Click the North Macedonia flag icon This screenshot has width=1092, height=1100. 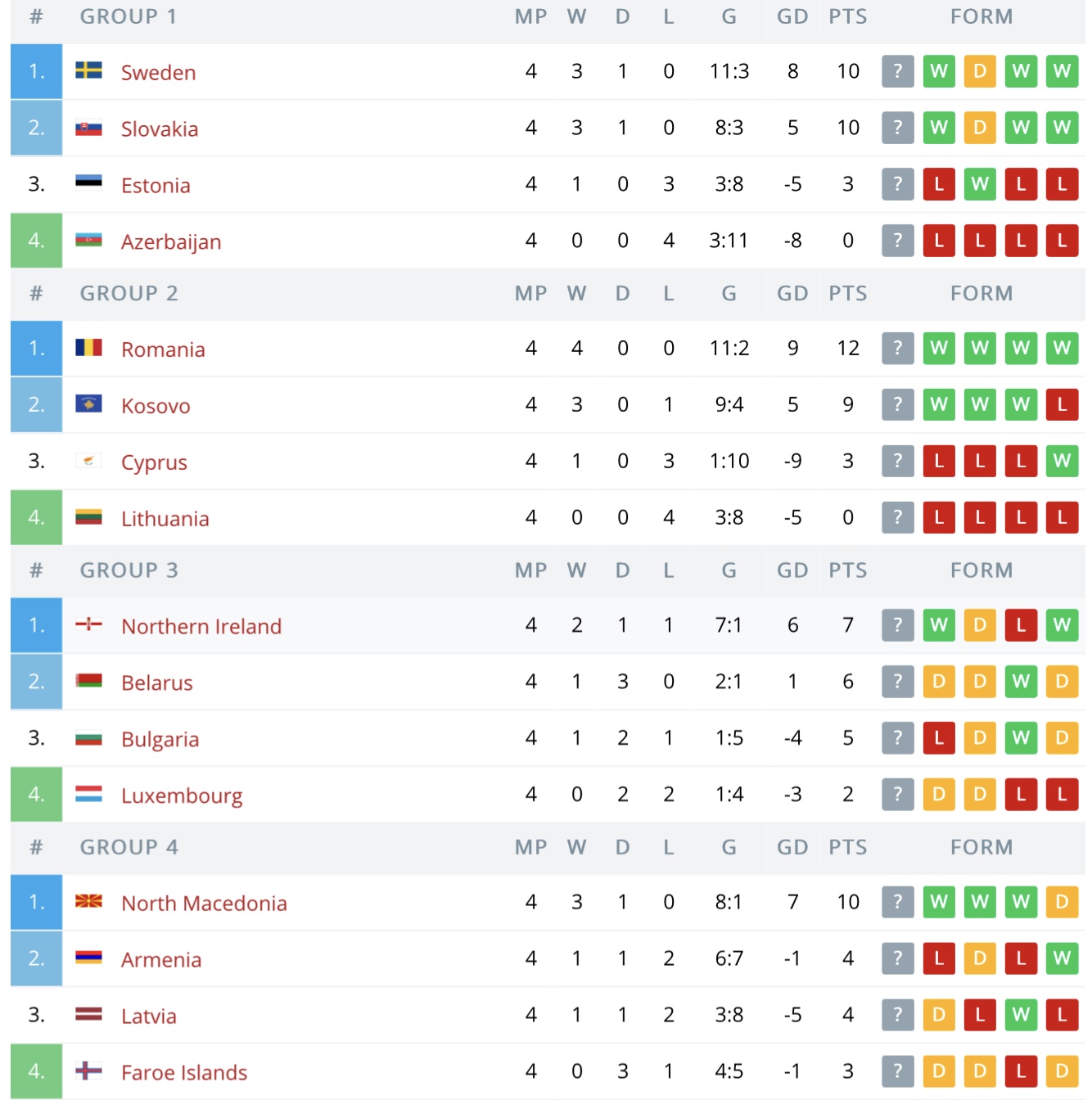tap(88, 901)
